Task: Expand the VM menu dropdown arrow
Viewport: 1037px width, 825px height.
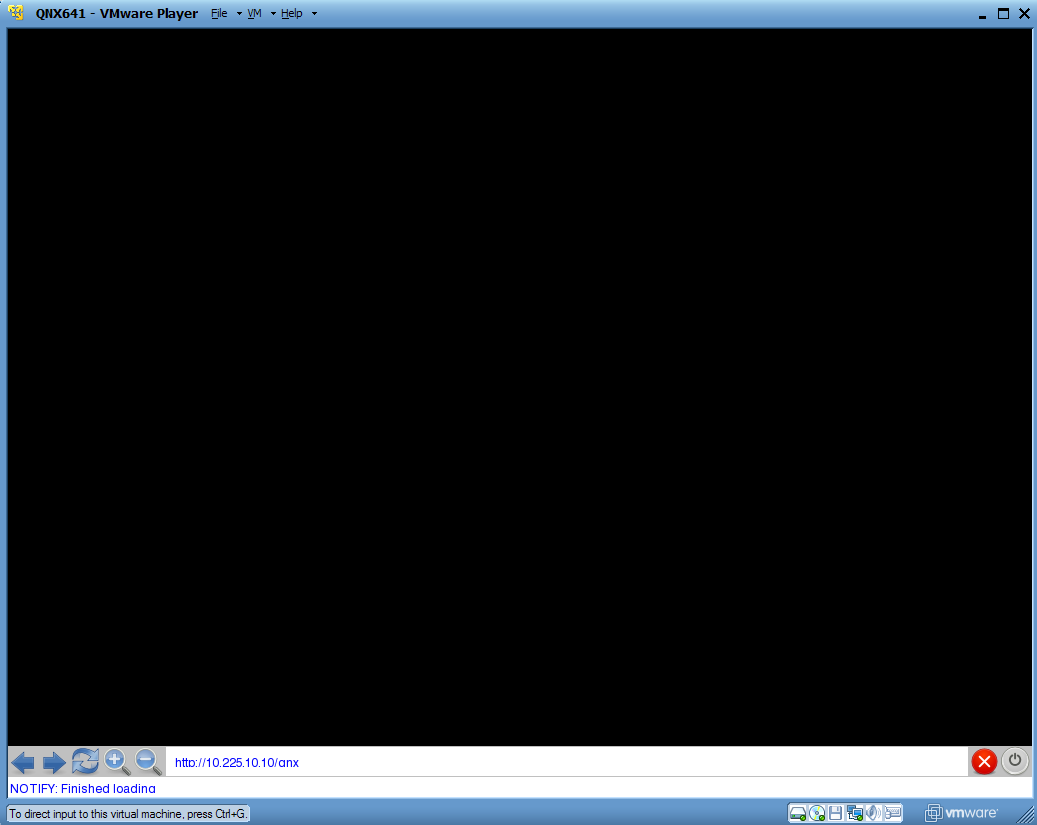Action: pyautogui.click(x=273, y=14)
